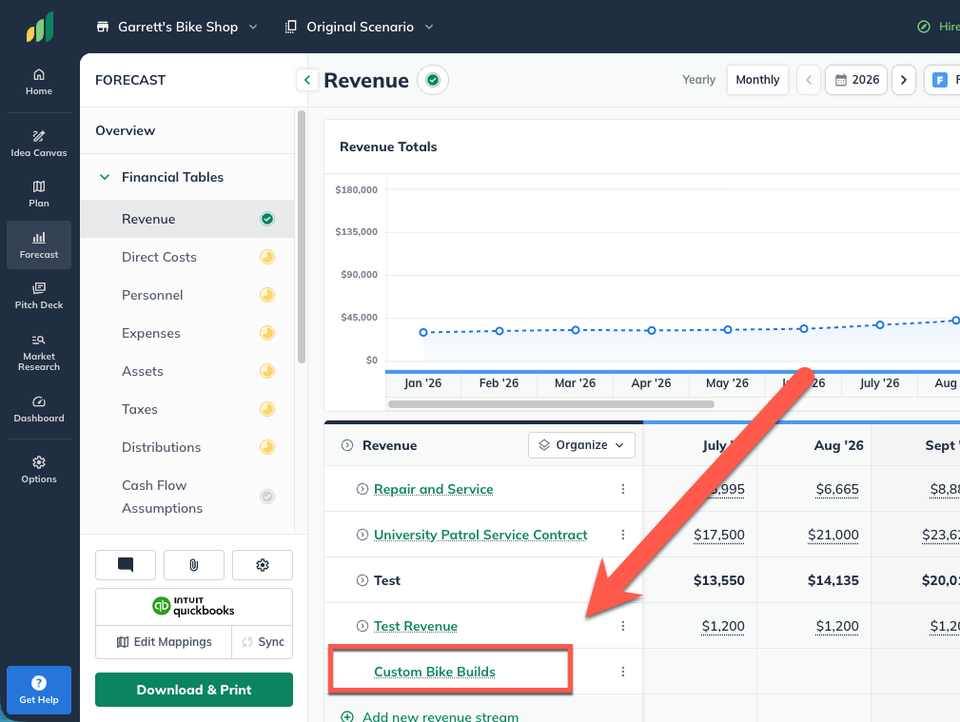Screen dimensions: 960x722
Task: Expand the Test Revenue row
Action: tap(362, 626)
